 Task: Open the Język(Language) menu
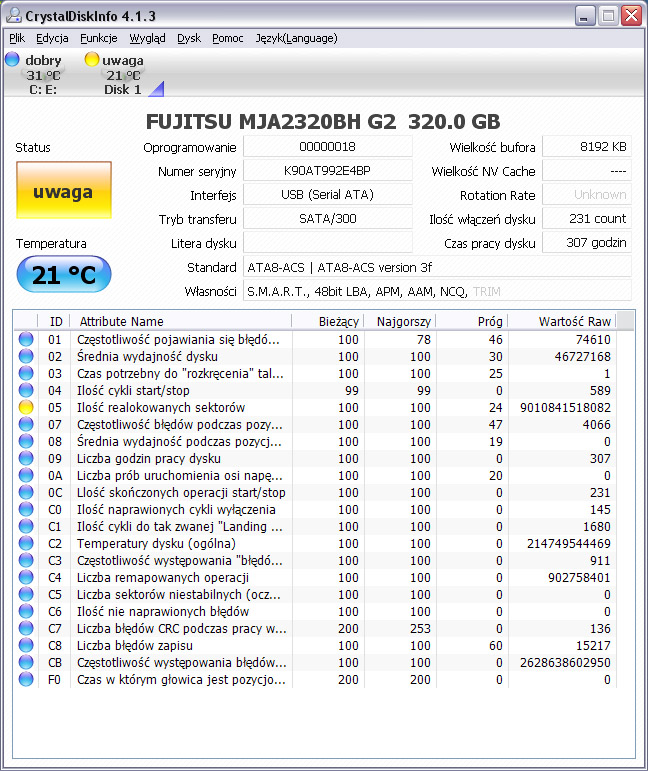click(x=296, y=38)
